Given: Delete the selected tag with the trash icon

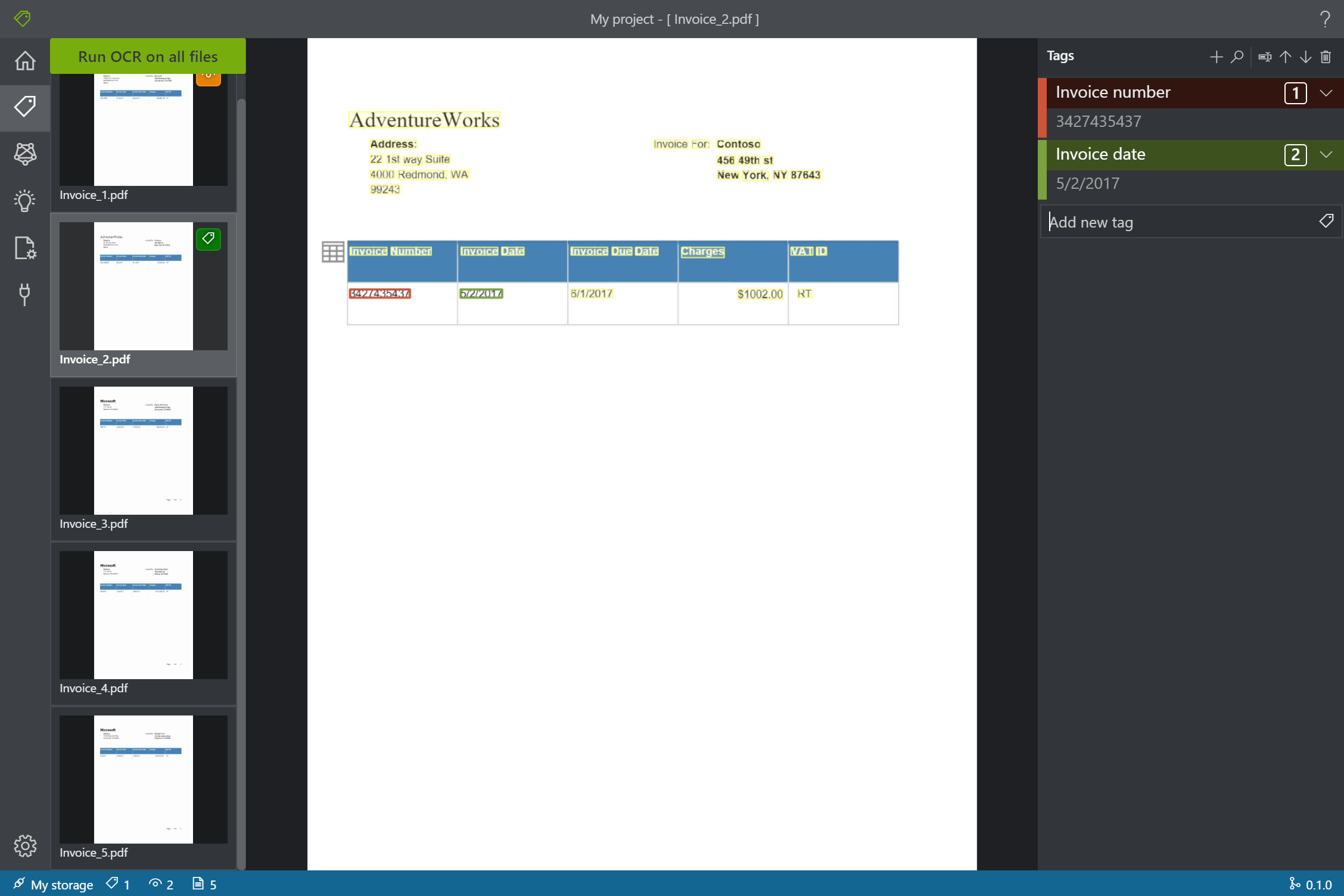Looking at the screenshot, I should coord(1326,57).
